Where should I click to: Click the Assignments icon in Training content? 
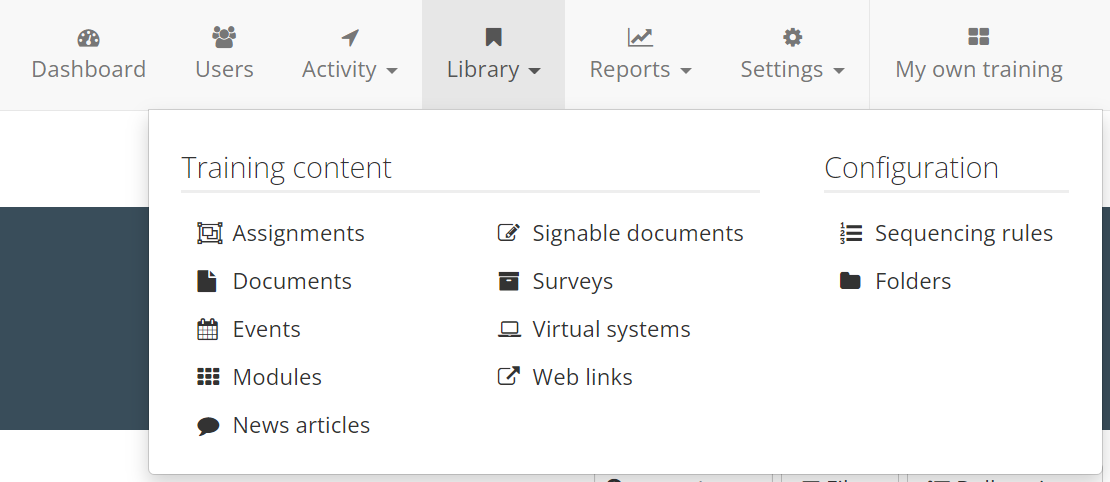[208, 234]
